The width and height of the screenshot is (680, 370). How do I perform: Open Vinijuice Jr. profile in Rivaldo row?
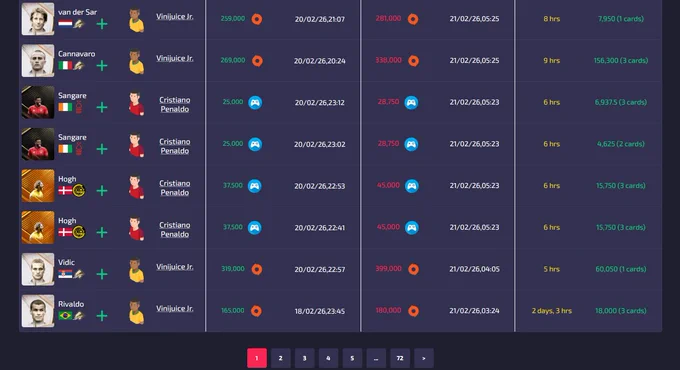(175, 308)
